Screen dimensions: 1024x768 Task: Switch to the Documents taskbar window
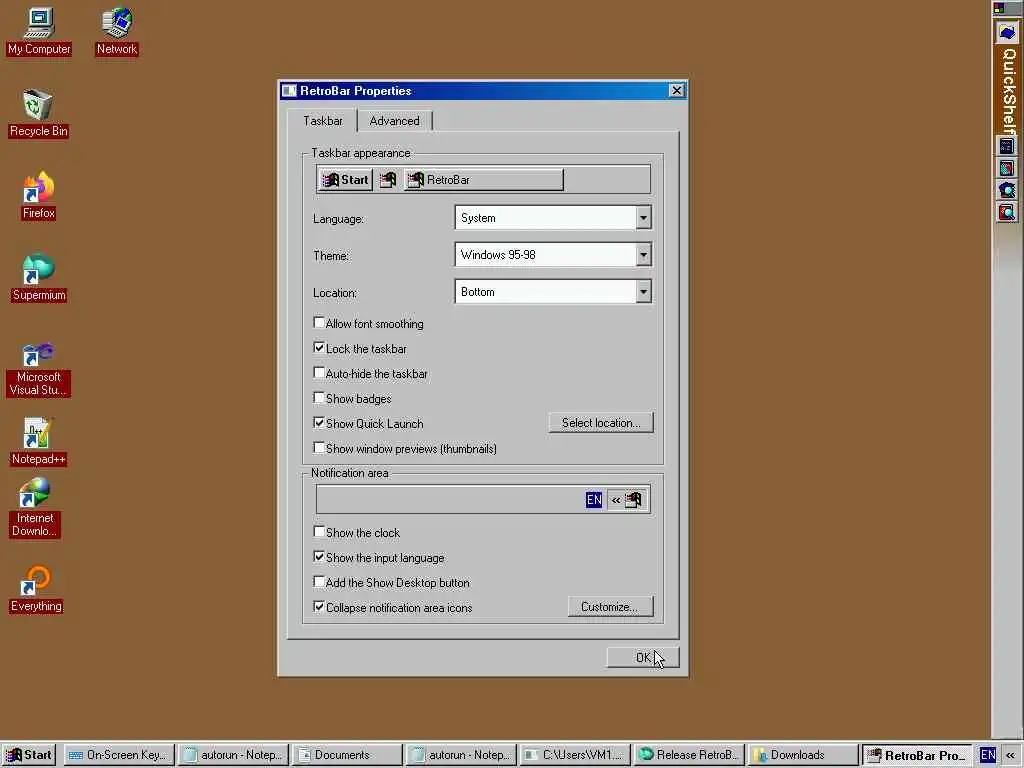pos(347,756)
